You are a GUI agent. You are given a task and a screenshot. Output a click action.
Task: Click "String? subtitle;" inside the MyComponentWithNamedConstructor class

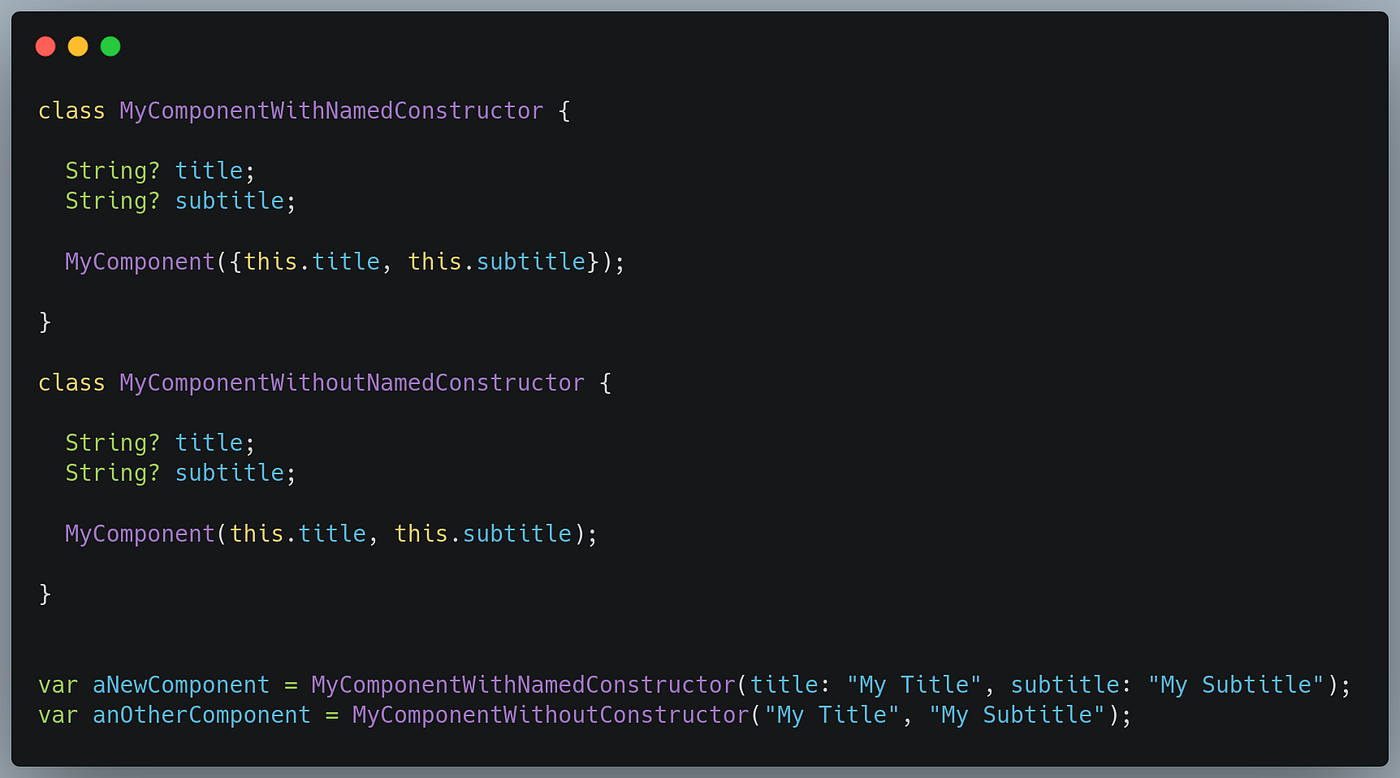click(x=181, y=201)
